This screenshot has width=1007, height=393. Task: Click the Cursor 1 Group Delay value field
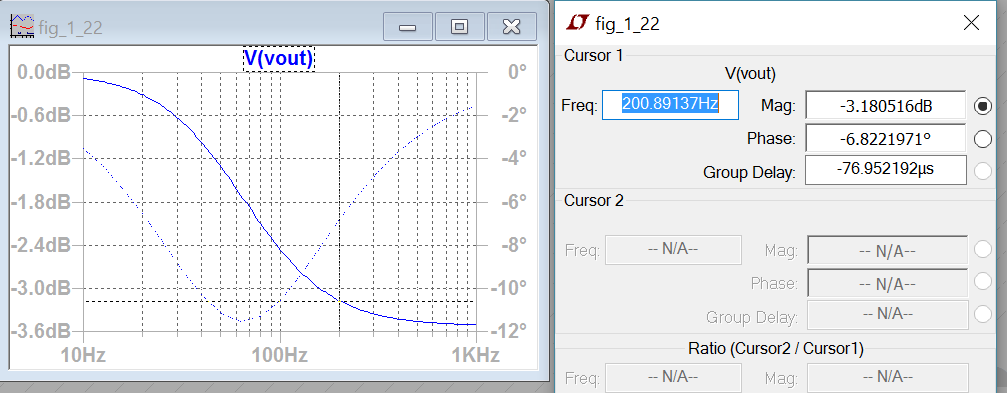pyautogui.click(x=886, y=170)
